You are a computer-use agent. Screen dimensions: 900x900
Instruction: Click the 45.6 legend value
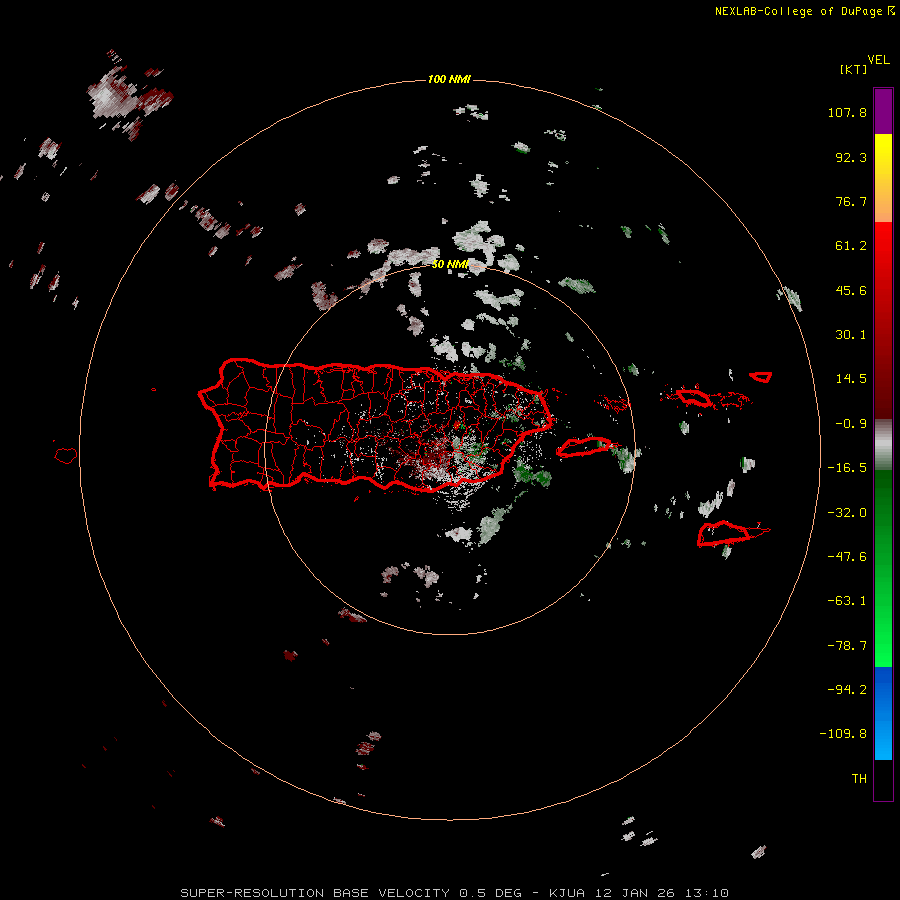pos(851,290)
